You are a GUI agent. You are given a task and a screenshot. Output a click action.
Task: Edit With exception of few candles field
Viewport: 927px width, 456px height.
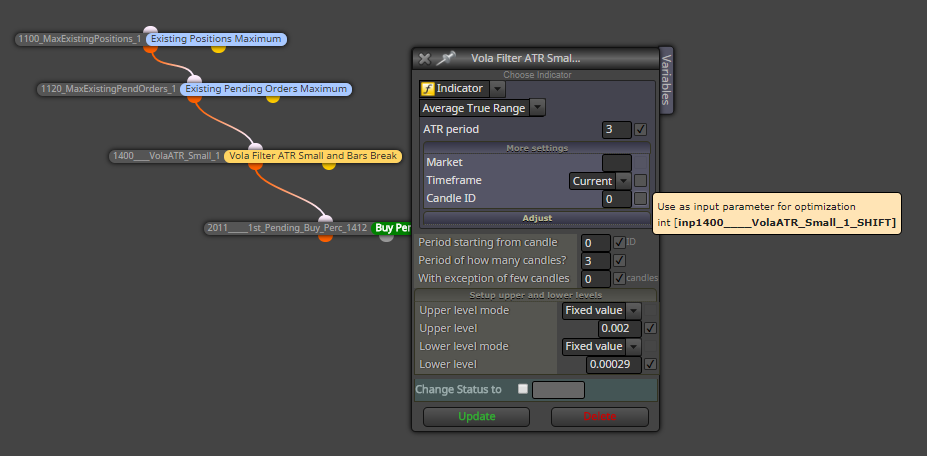point(596,279)
